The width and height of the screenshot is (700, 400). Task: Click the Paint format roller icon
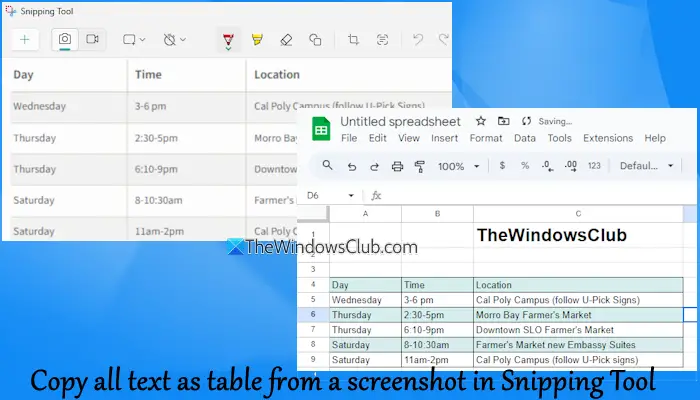[420, 167]
